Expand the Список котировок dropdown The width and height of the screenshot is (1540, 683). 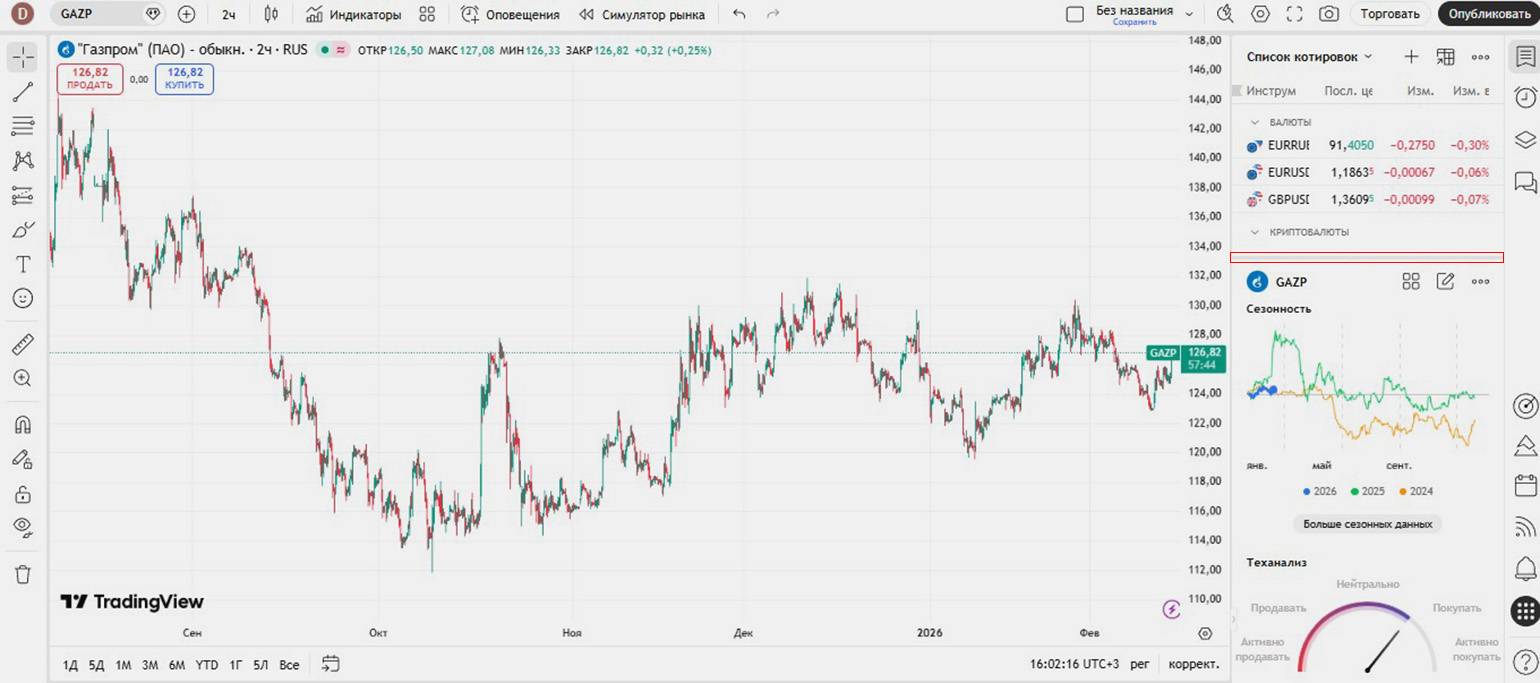click(x=1368, y=57)
